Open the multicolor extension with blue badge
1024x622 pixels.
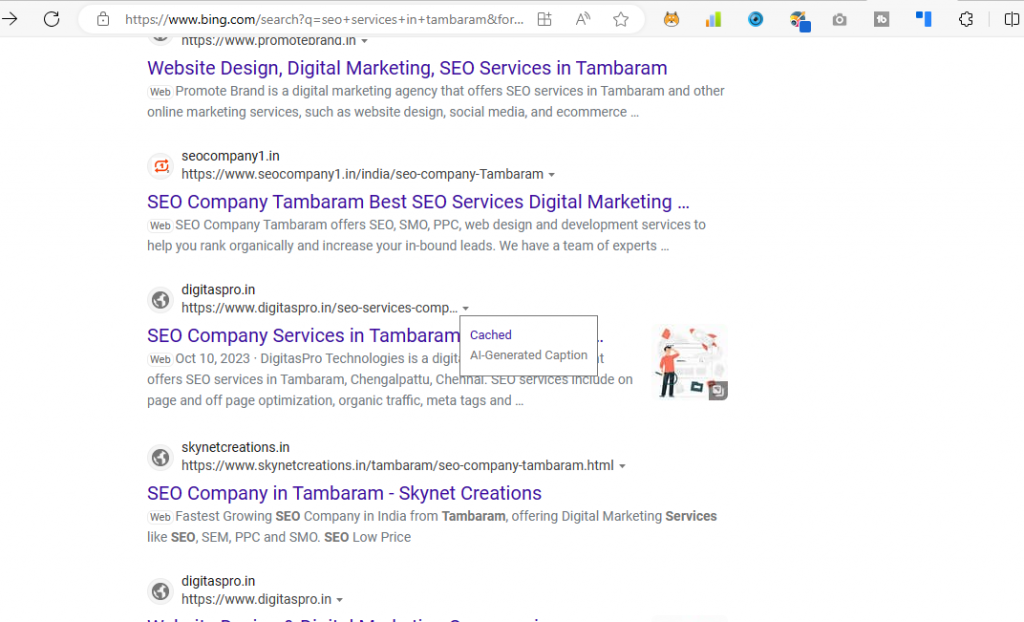point(799,21)
